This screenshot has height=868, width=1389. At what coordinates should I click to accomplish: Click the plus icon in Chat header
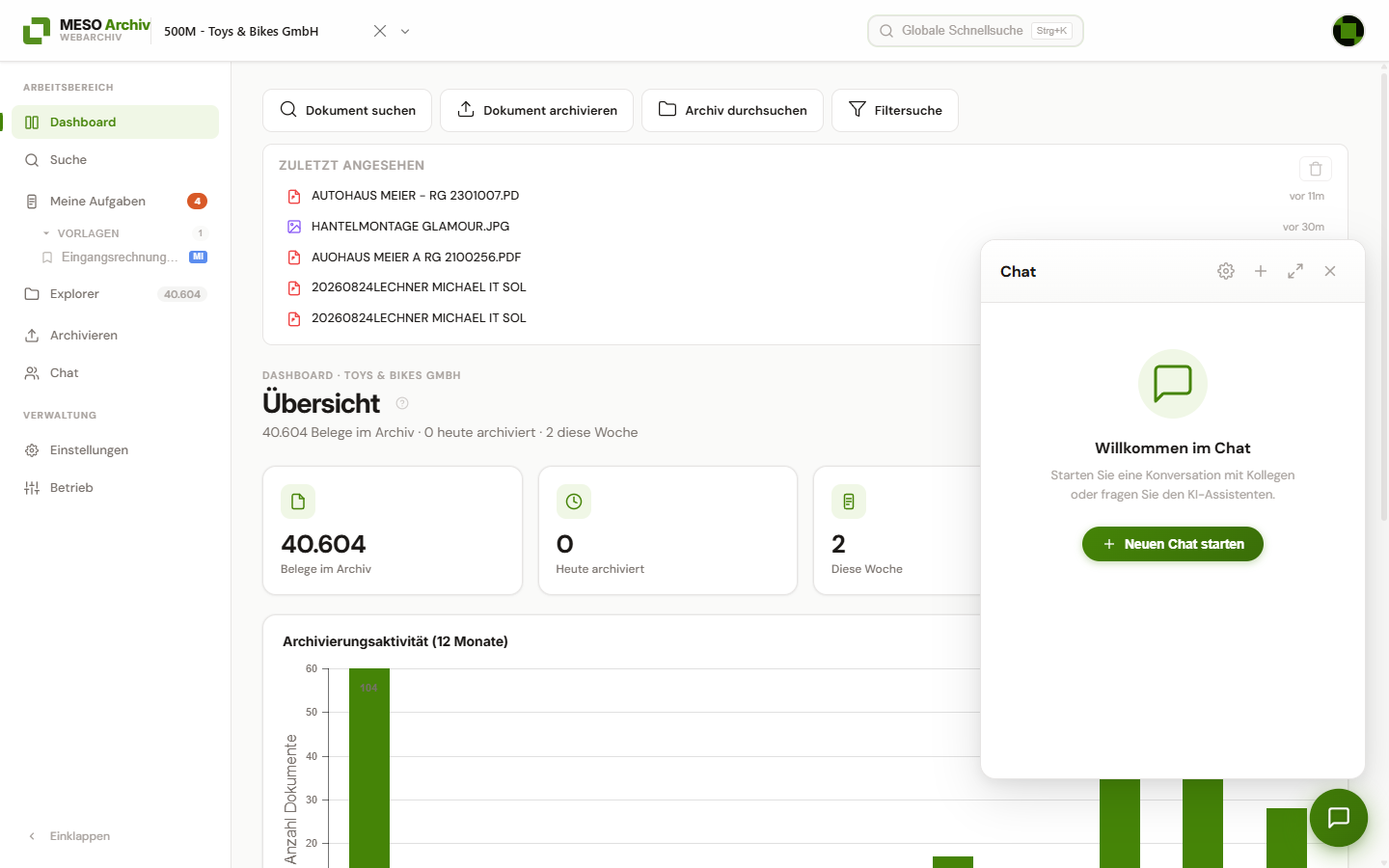[1261, 271]
